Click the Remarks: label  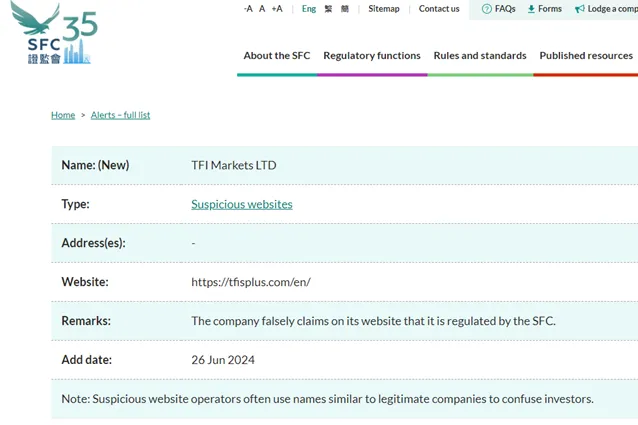[86, 321]
